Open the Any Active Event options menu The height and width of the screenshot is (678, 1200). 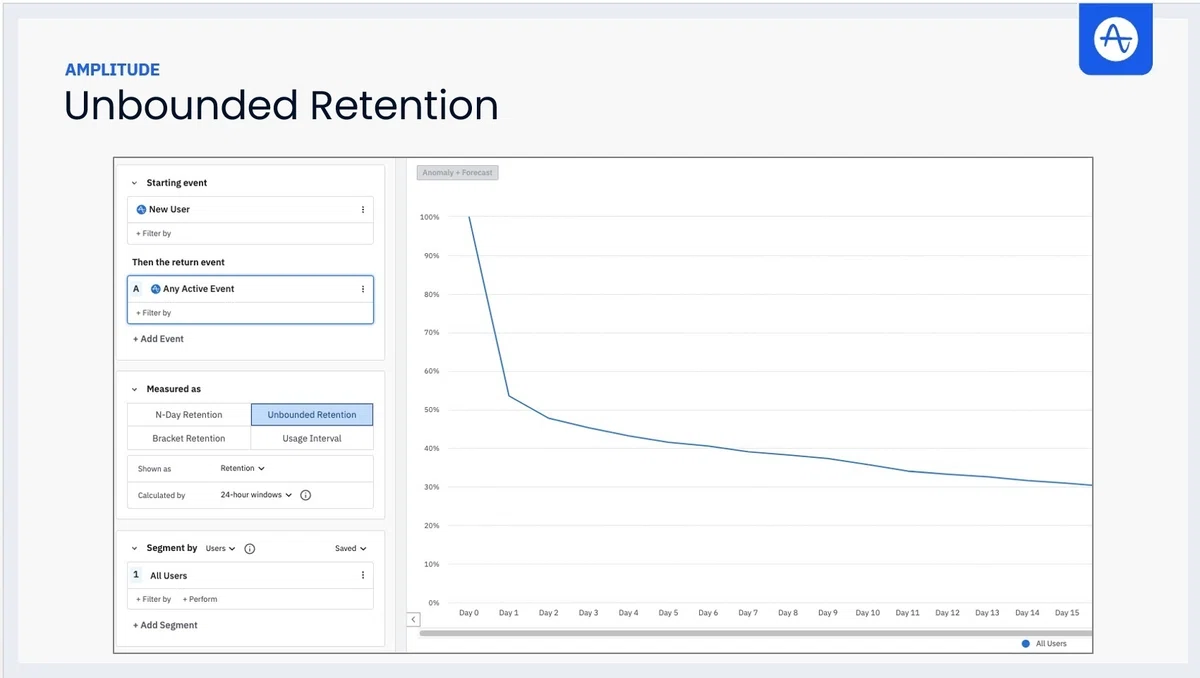pos(362,289)
